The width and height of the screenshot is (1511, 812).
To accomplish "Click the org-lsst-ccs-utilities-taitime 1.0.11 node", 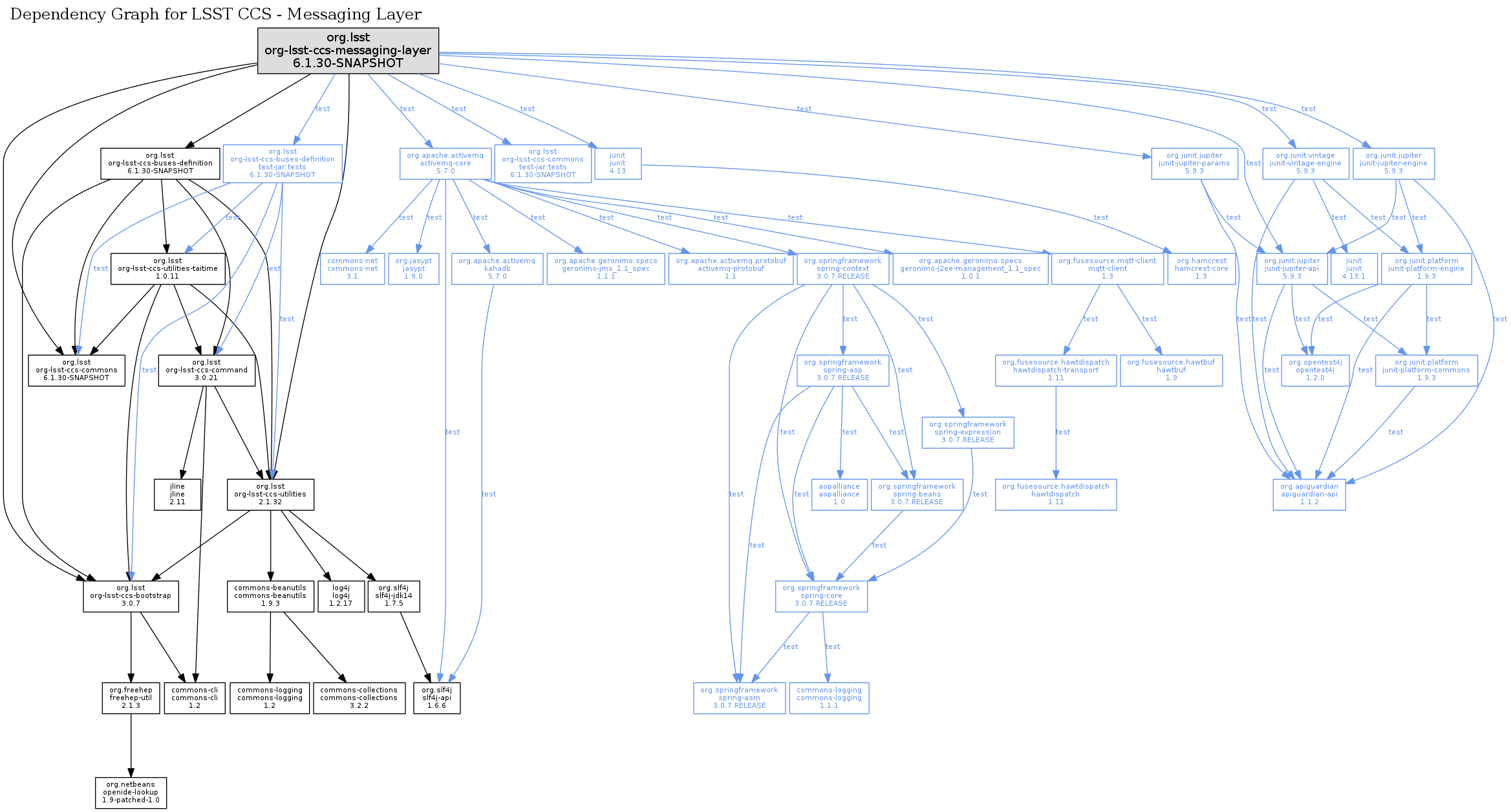I will click(167, 268).
